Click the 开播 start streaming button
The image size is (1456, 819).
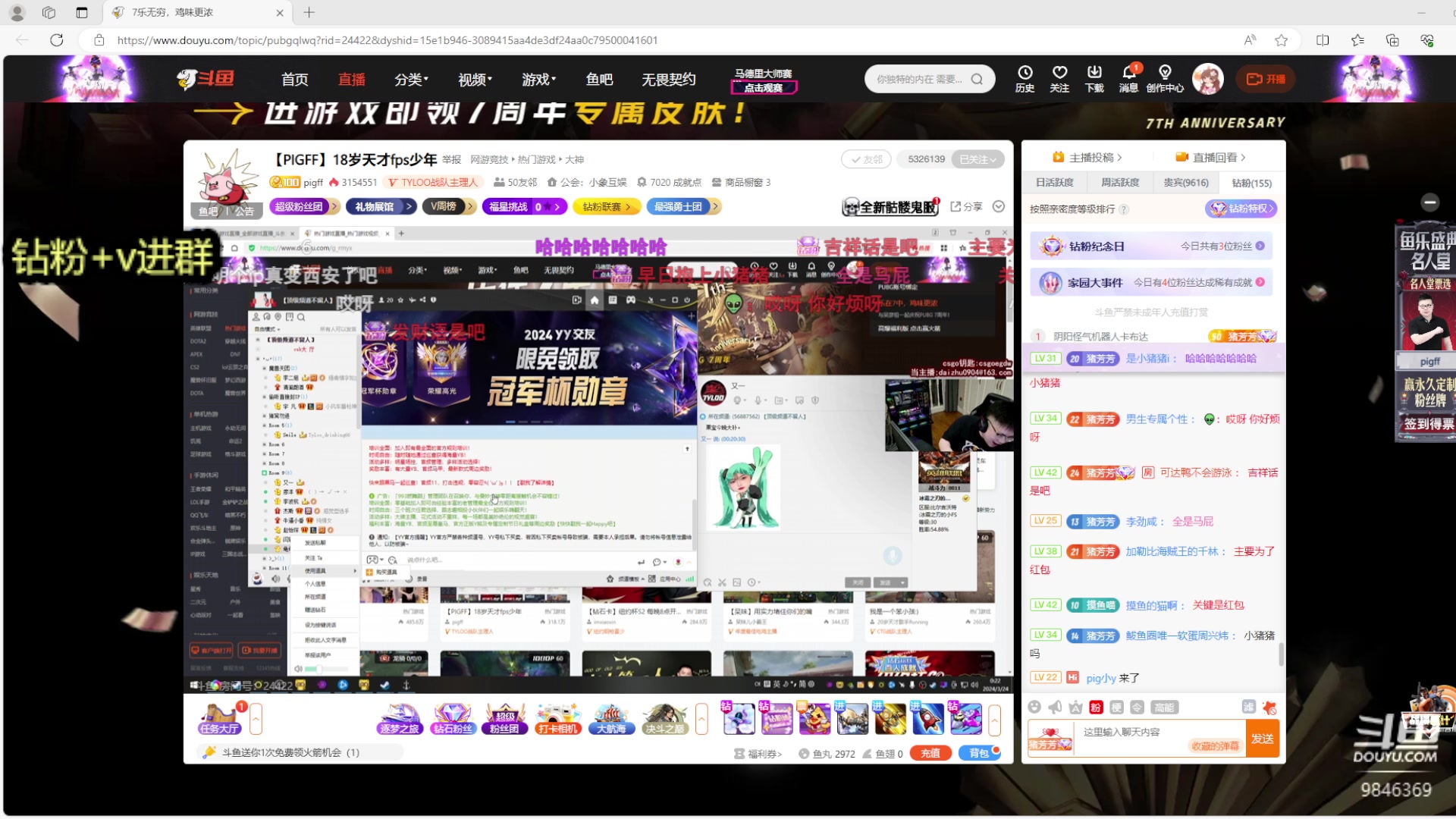[1266, 79]
